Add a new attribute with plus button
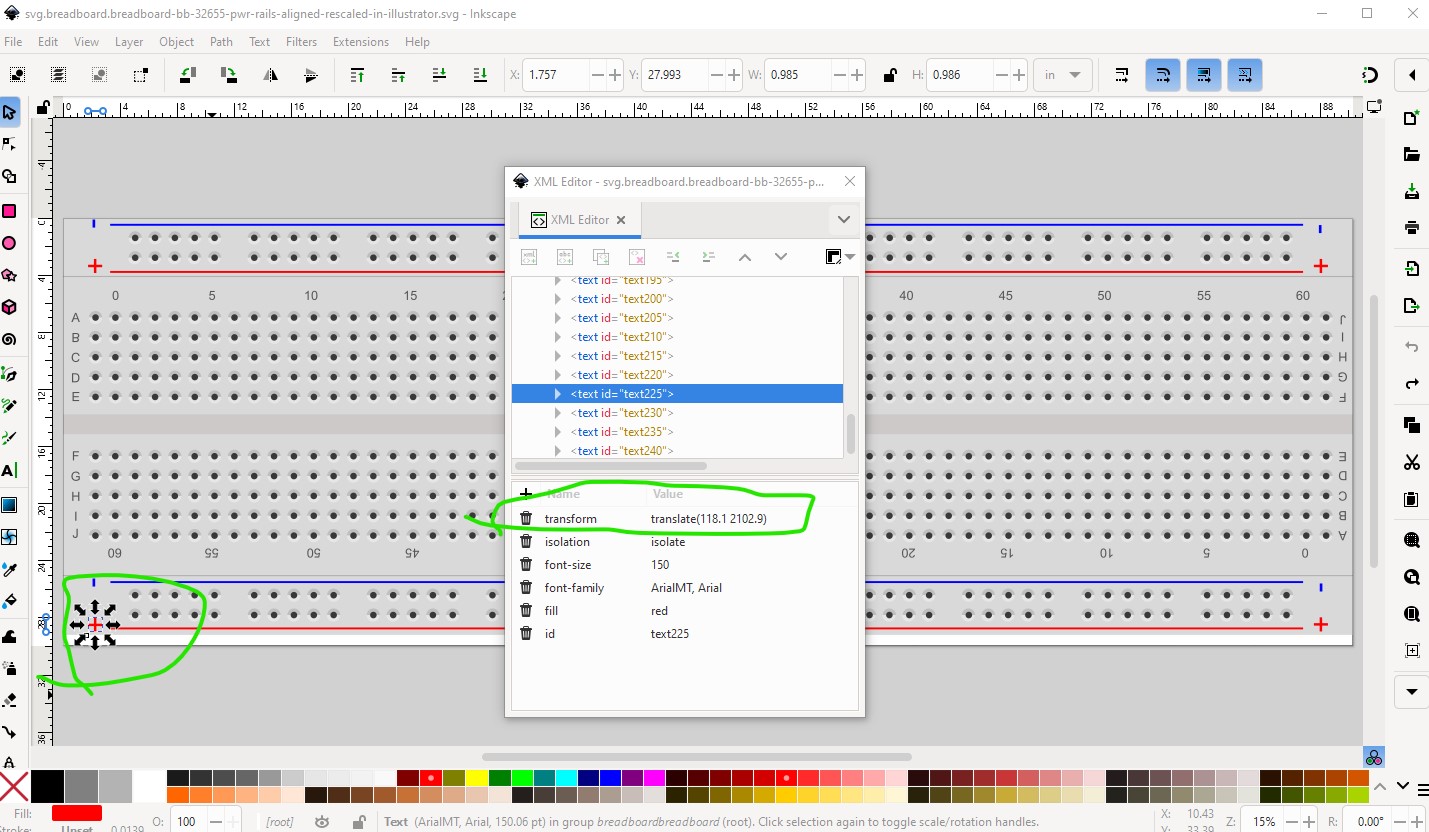The height and width of the screenshot is (832, 1429). point(526,494)
